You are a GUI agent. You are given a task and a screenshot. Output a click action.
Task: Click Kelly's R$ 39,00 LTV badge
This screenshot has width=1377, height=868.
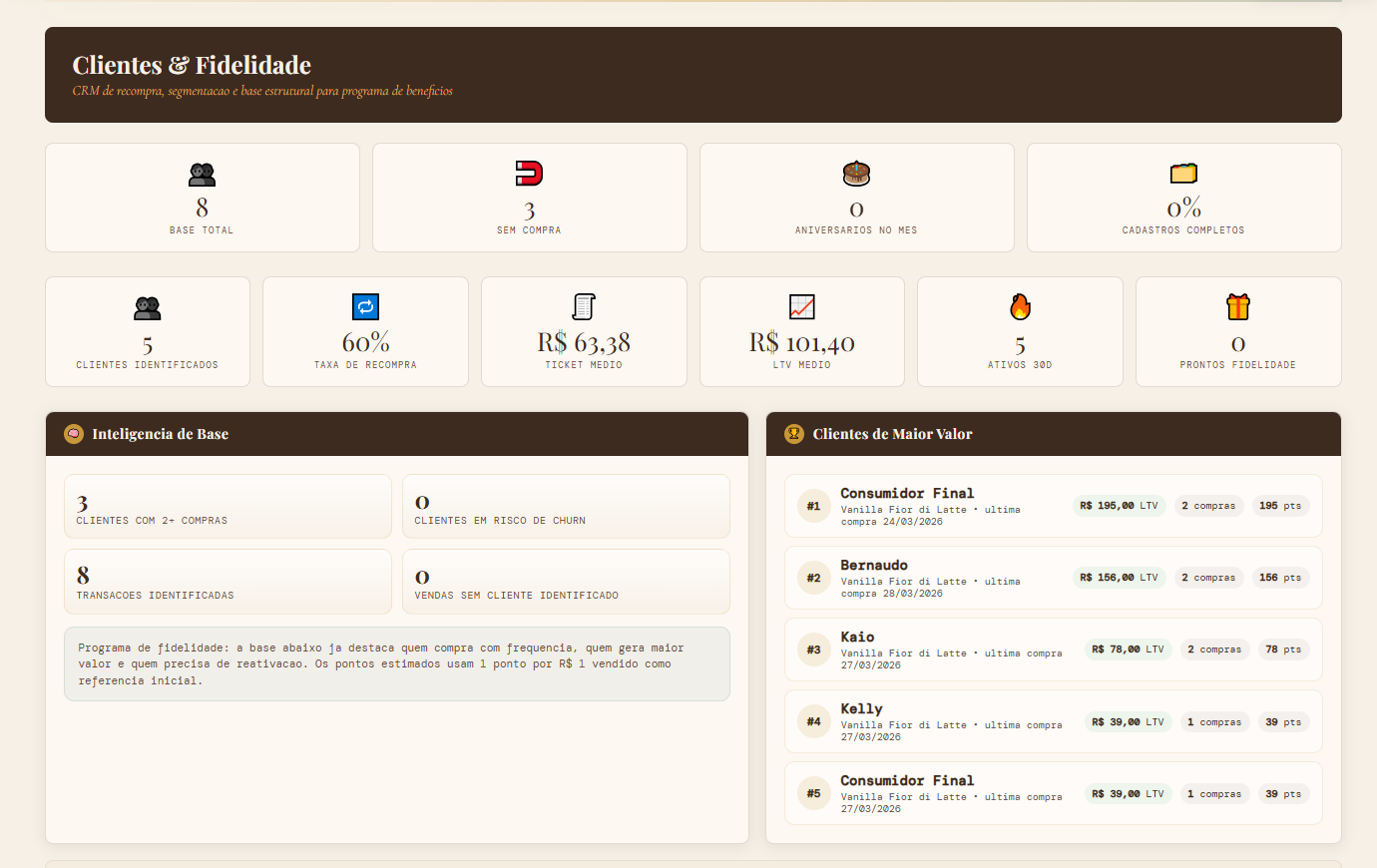[x=1128, y=721]
